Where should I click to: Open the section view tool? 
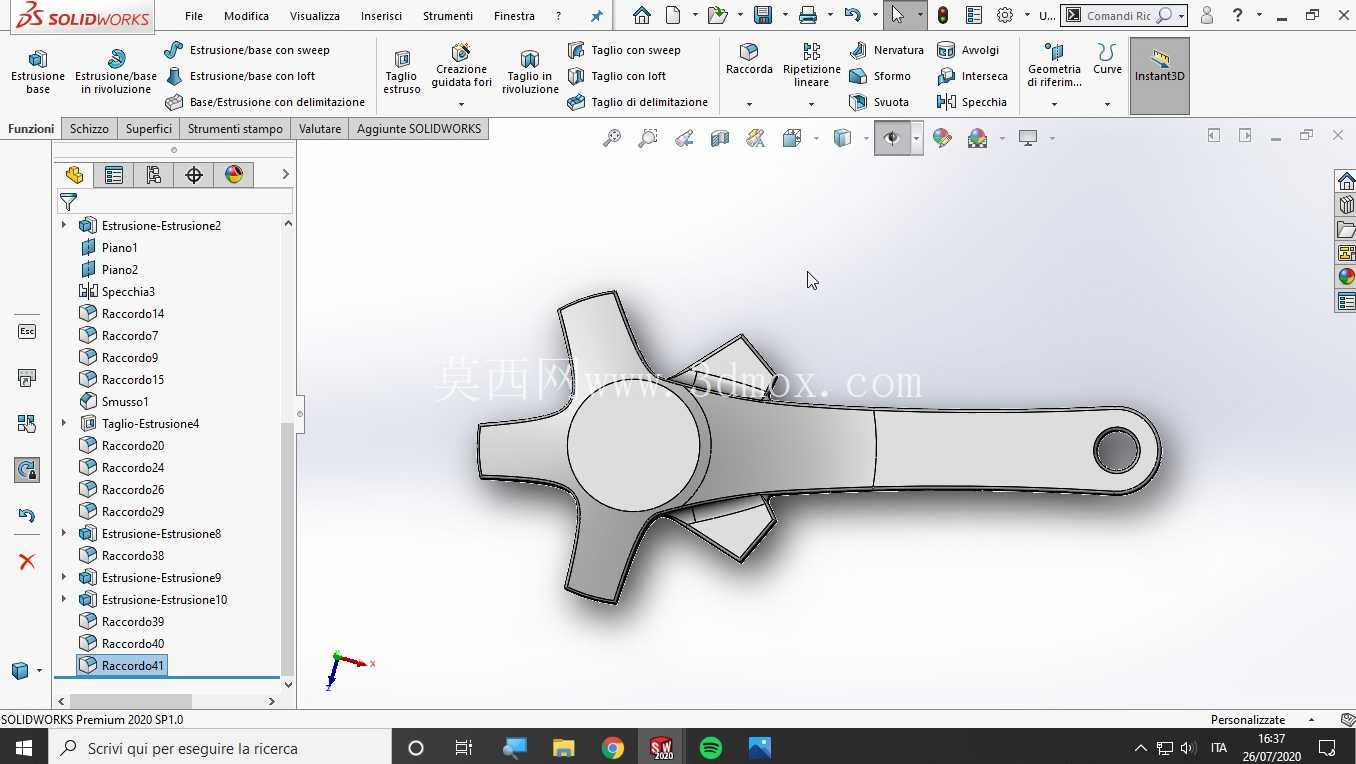click(x=720, y=138)
